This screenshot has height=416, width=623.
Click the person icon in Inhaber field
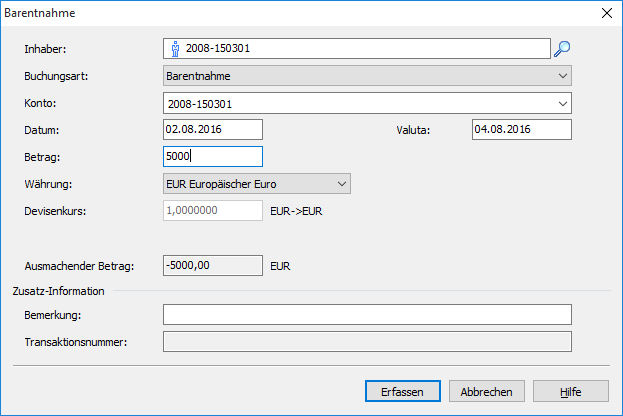point(175,47)
